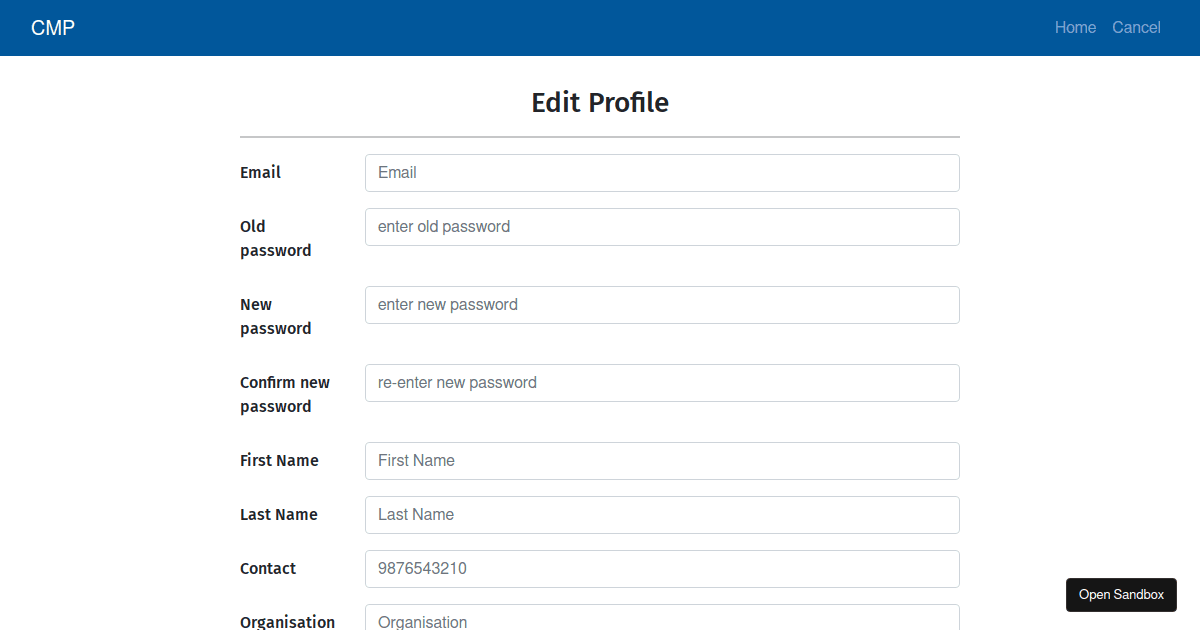Select the new password input box
The image size is (1200, 630).
point(662,304)
